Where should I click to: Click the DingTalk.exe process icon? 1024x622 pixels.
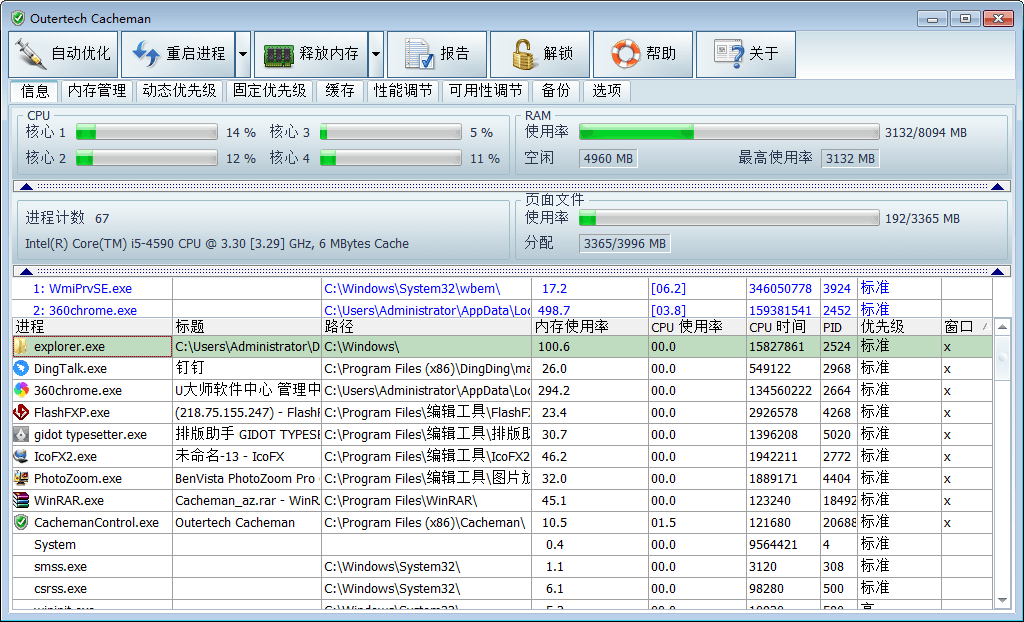coord(22,368)
